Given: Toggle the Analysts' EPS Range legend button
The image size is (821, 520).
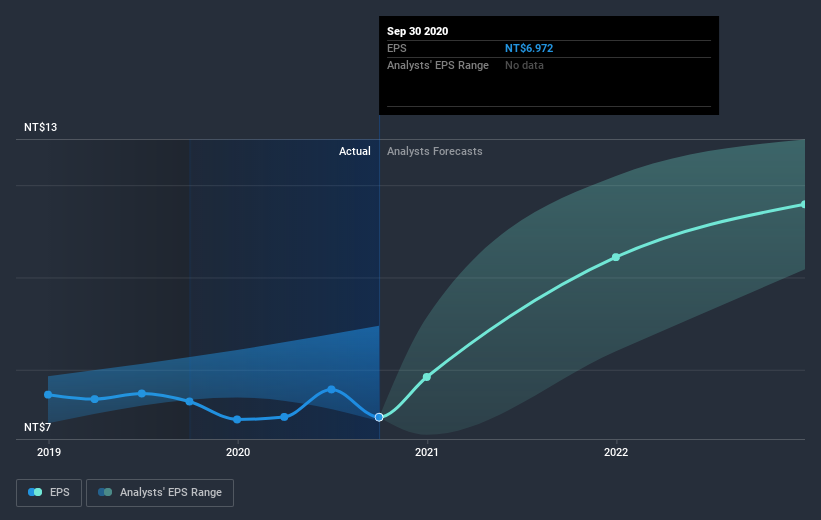Looking at the screenshot, I should [x=160, y=493].
